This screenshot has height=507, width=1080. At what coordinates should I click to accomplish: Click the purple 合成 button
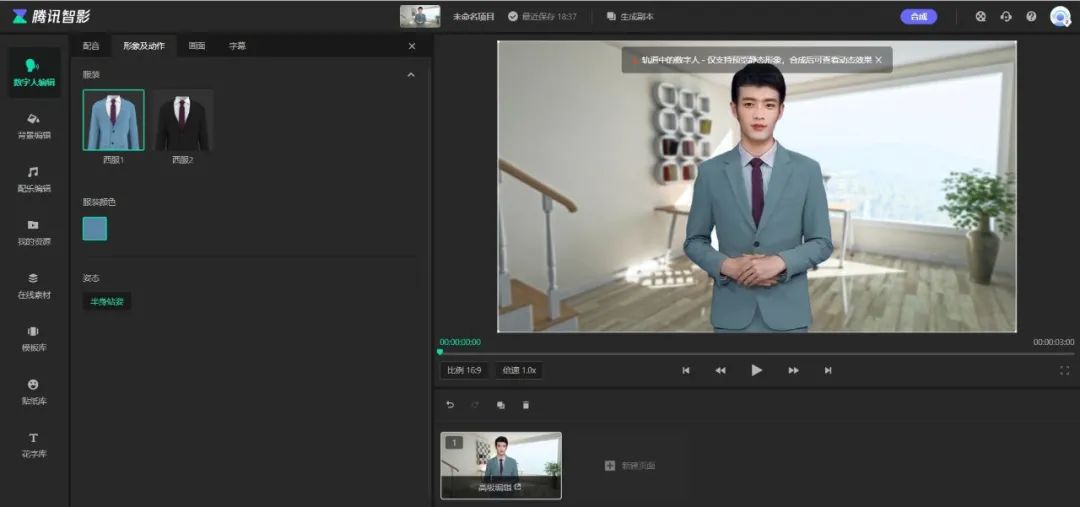pyautogui.click(x=918, y=17)
